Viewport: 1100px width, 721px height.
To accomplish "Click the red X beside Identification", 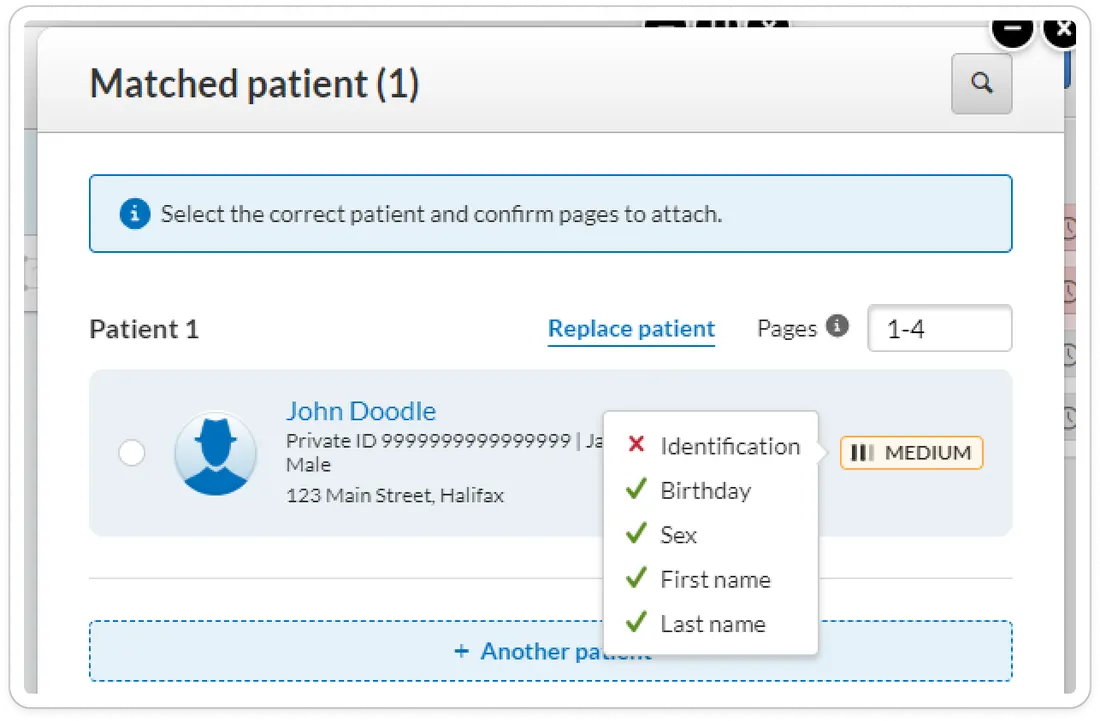I will tap(636, 444).
